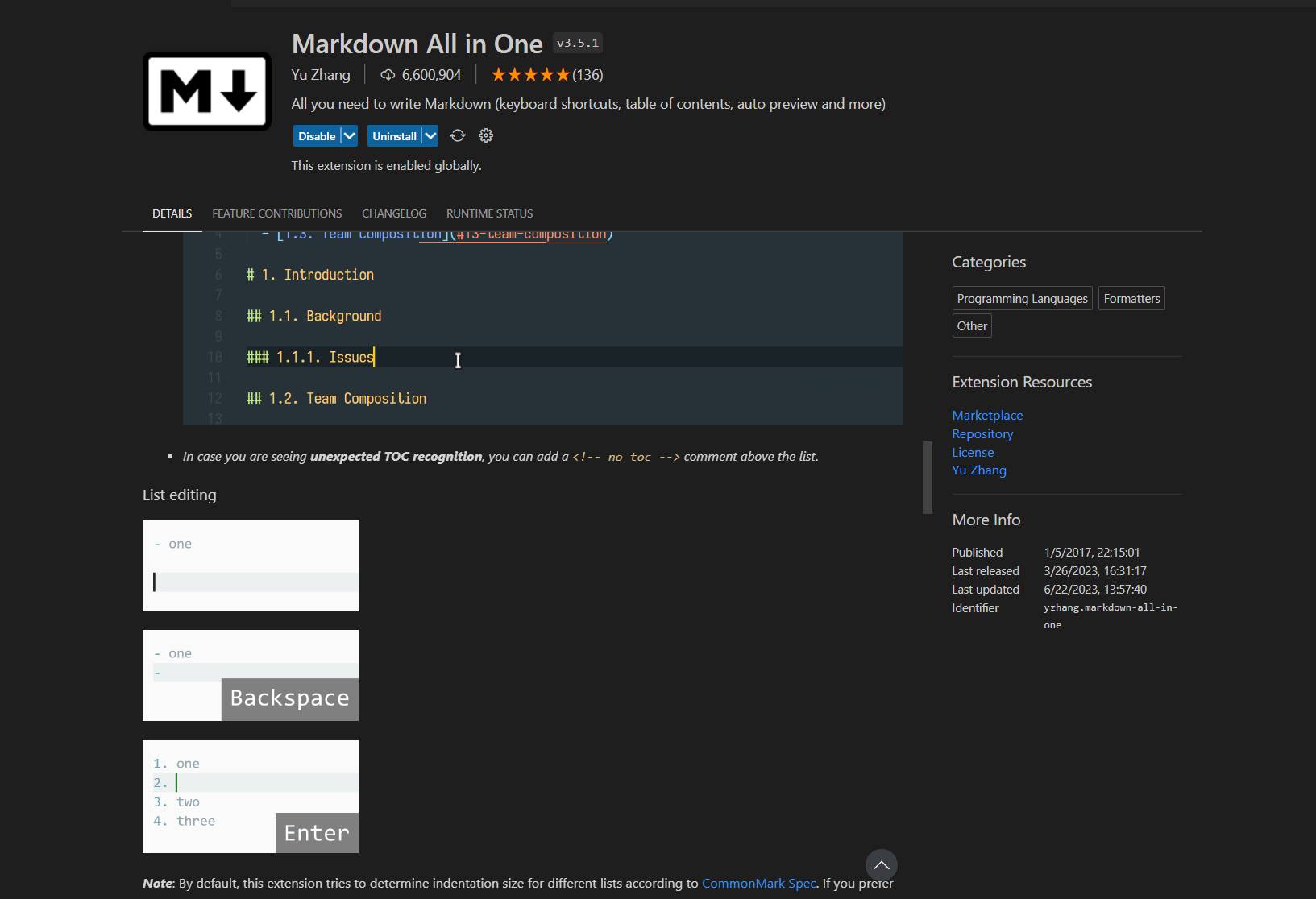Viewport: 1316px width, 899px height.
Task: Select the Programming Languages category
Action: pyautogui.click(x=1023, y=299)
